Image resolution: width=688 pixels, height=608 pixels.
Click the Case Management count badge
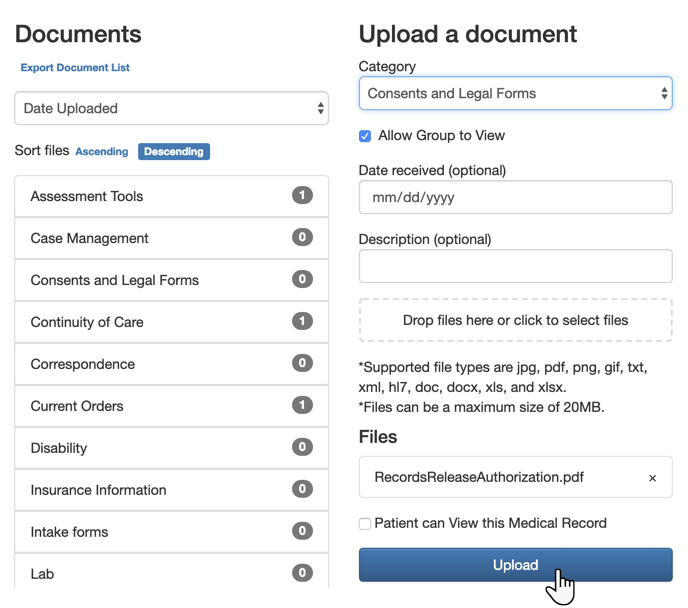(302, 238)
